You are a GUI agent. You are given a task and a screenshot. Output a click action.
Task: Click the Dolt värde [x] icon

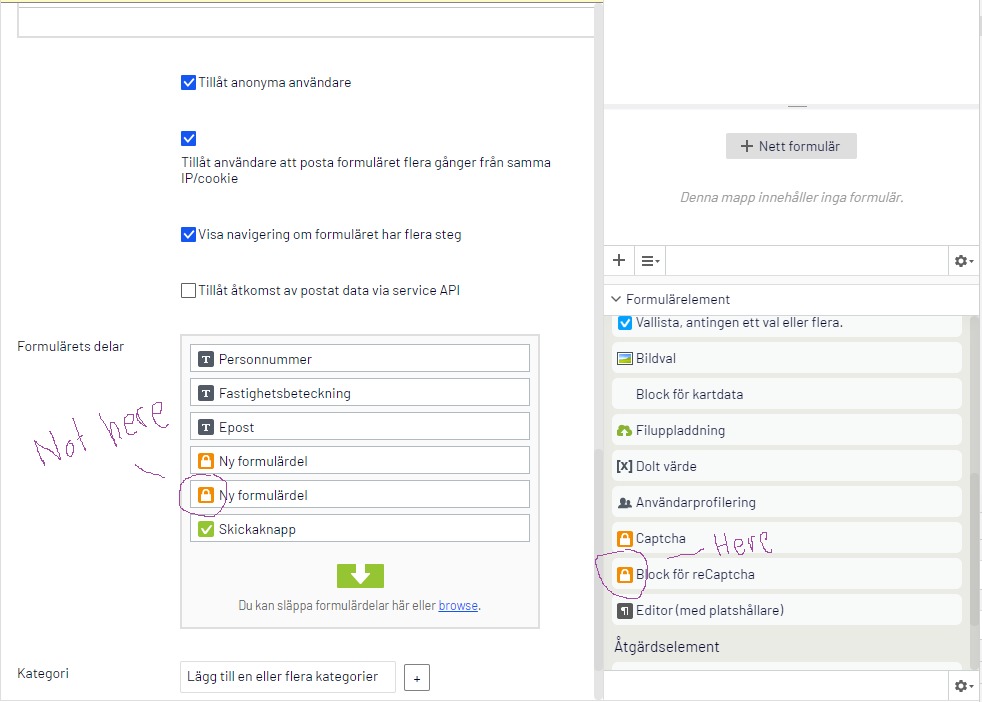coord(625,466)
